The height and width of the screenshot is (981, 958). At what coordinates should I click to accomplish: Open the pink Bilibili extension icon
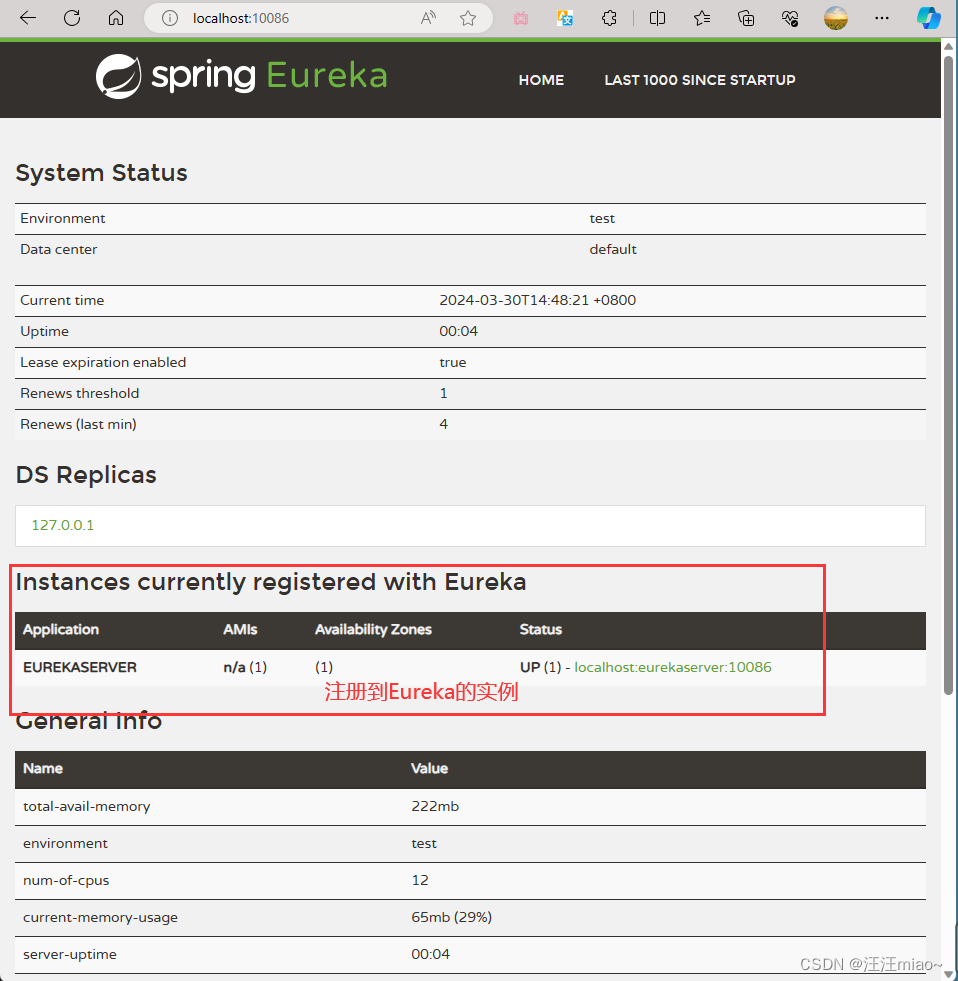click(x=521, y=19)
